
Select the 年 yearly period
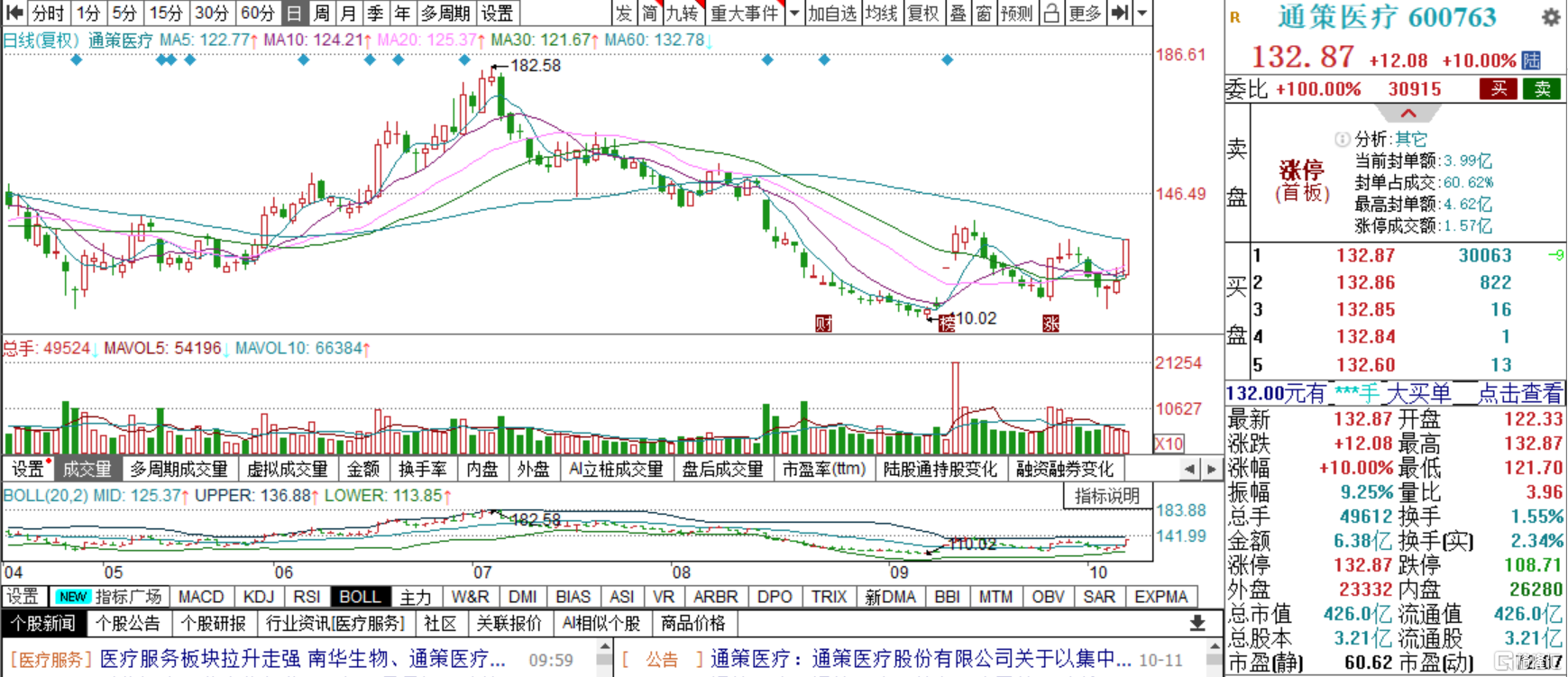(403, 13)
